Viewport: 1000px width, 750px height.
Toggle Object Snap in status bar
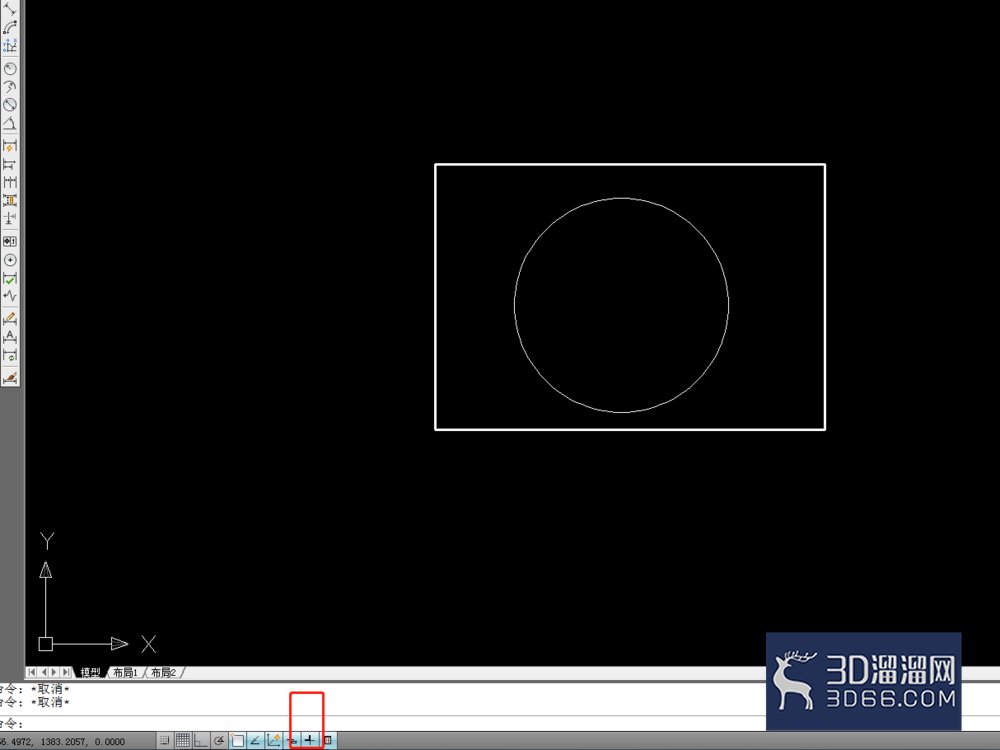coord(237,740)
